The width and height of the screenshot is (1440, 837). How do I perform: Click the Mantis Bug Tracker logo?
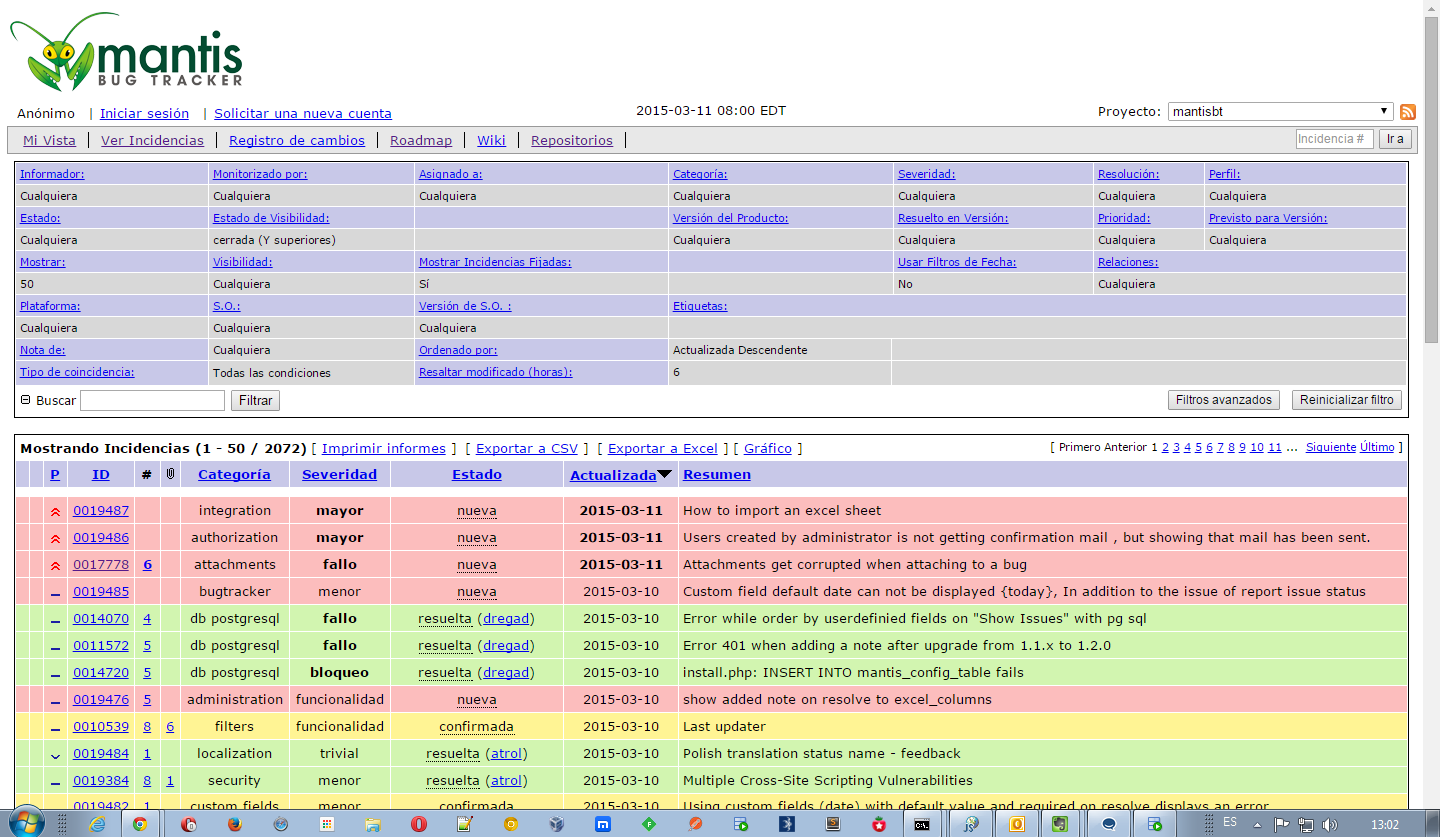(127, 54)
